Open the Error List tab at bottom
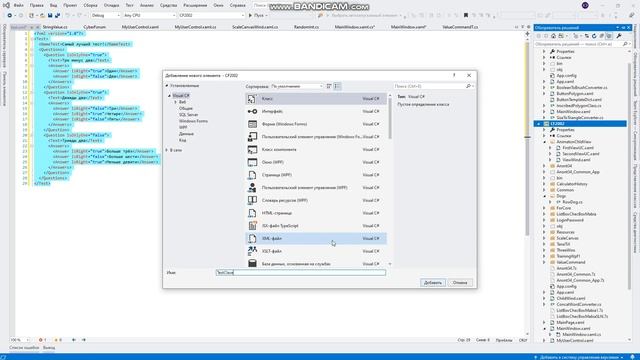The image size is (640, 360). coord(24,348)
